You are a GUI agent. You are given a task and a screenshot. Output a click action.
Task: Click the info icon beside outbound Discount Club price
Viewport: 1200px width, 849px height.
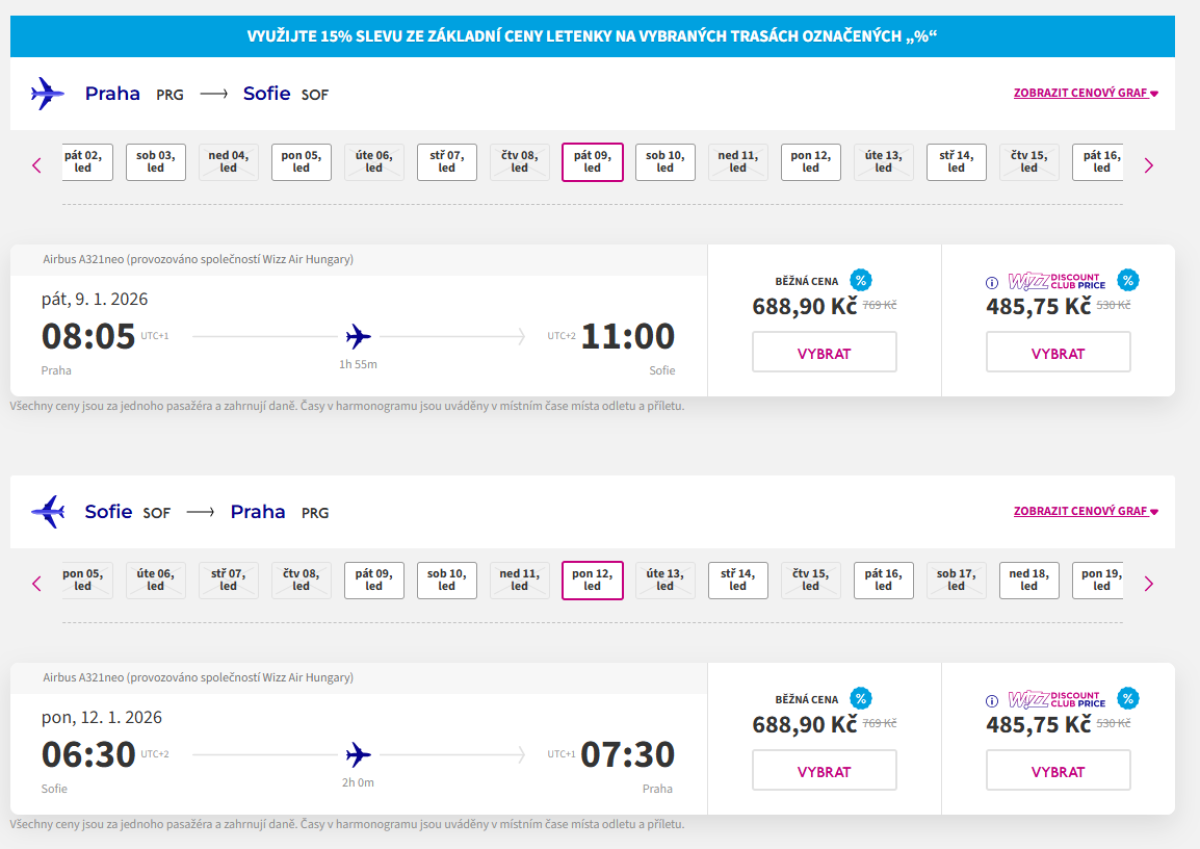(x=992, y=283)
